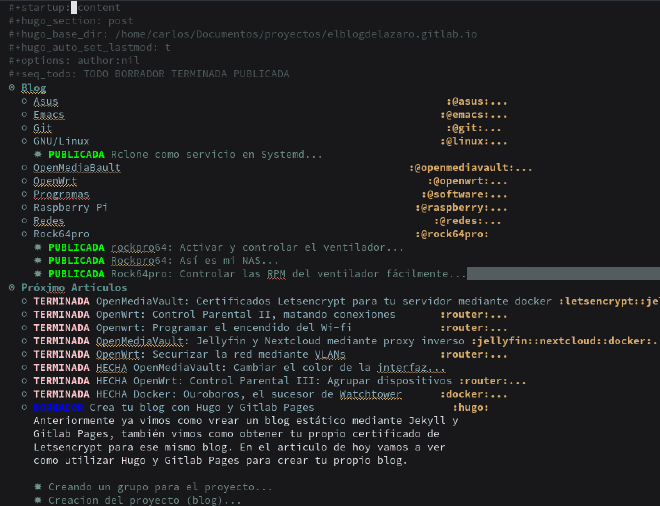
Task: Expand the Git heading bullet
Action: [x=24, y=128]
